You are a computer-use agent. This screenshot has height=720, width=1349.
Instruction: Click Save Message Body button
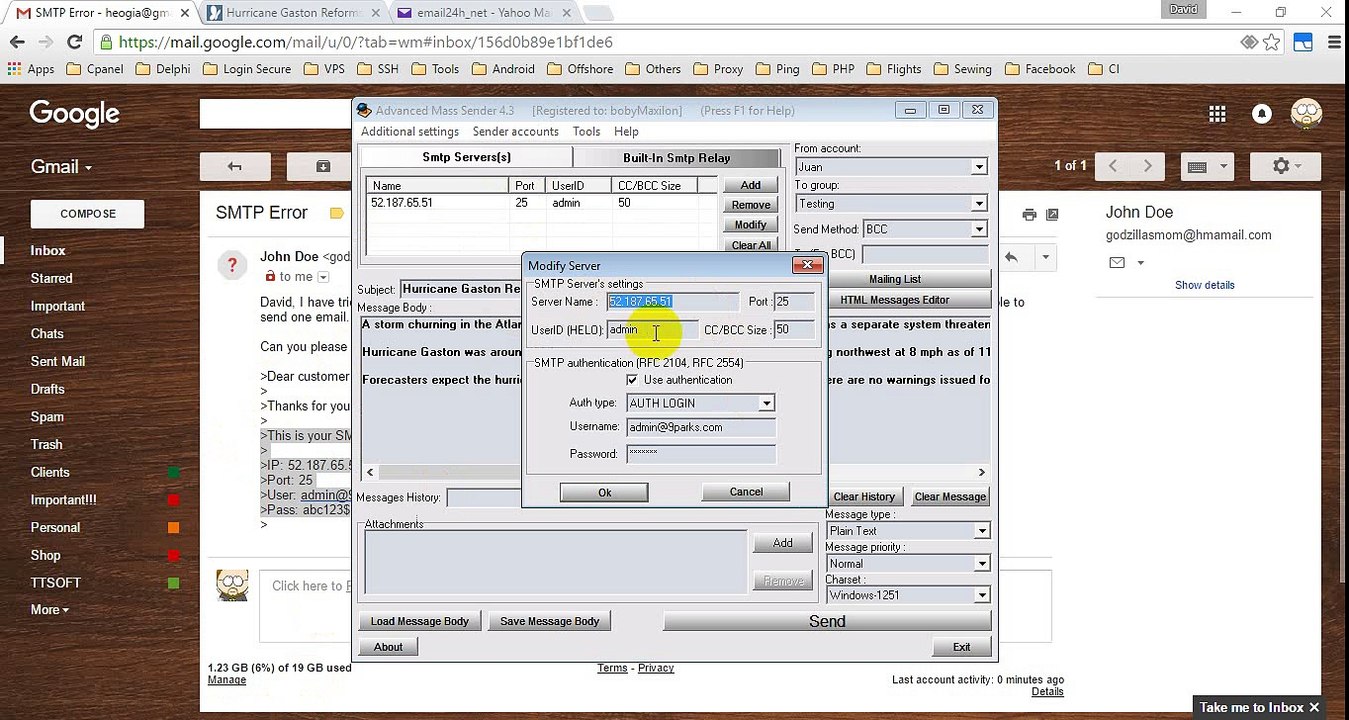pos(550,621)
